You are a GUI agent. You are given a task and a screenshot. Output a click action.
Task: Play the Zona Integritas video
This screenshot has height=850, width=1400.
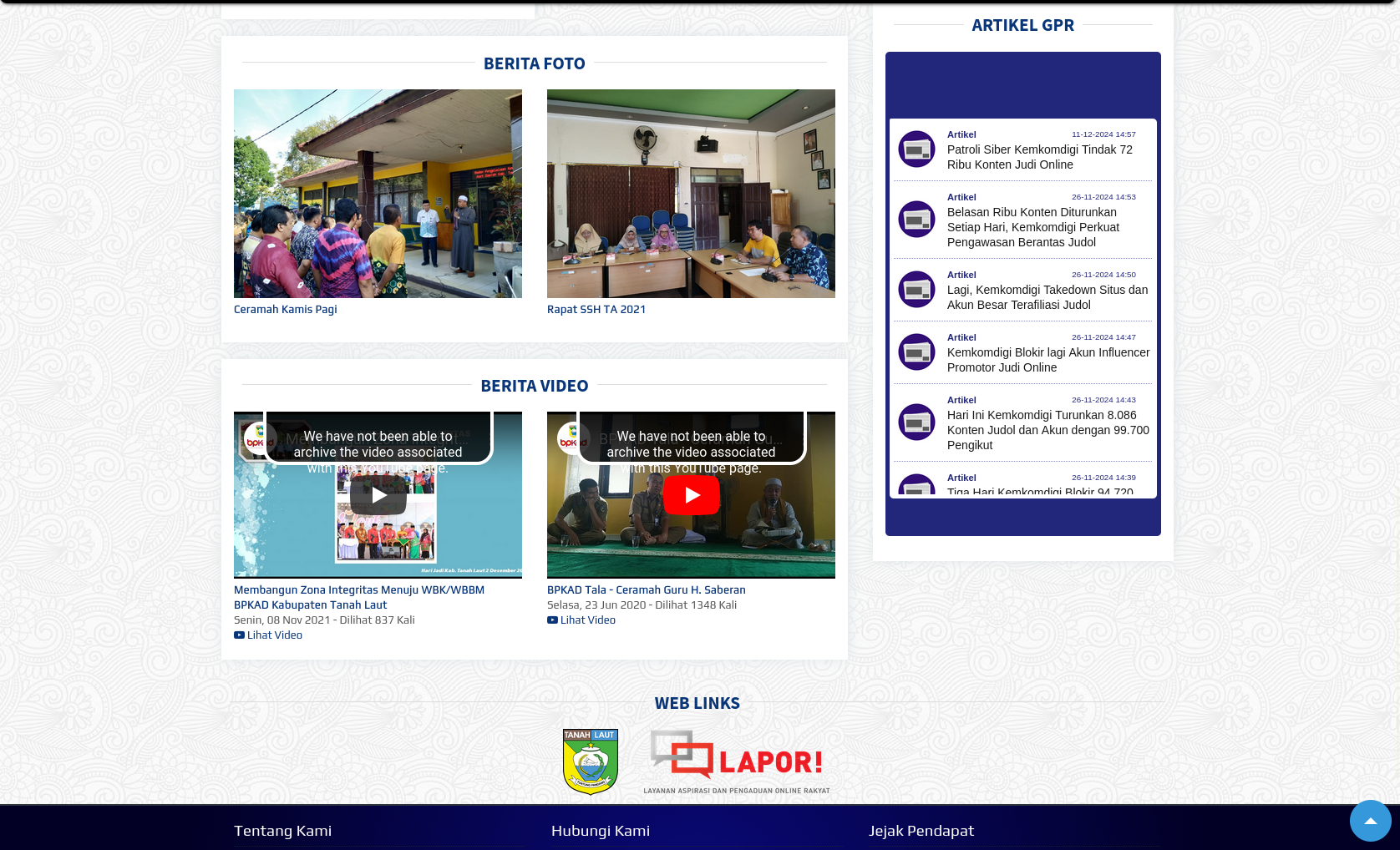(378, 495)
